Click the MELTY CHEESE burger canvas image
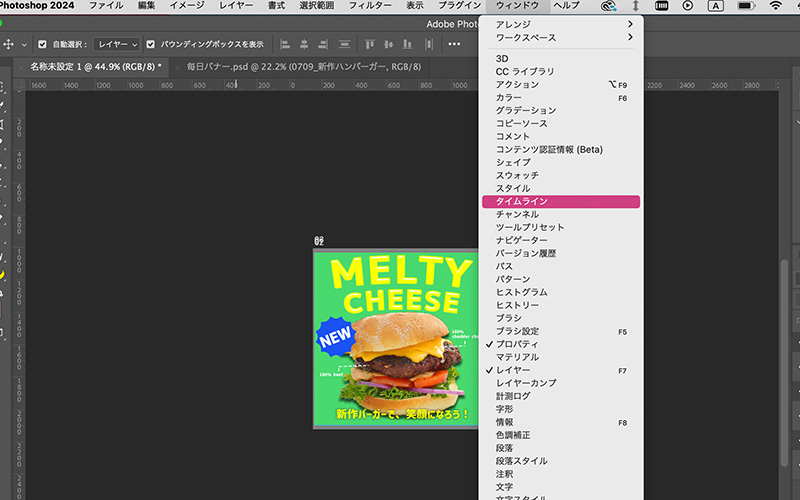Viewport: 800px width, 500px height. [x=397, y=338]
